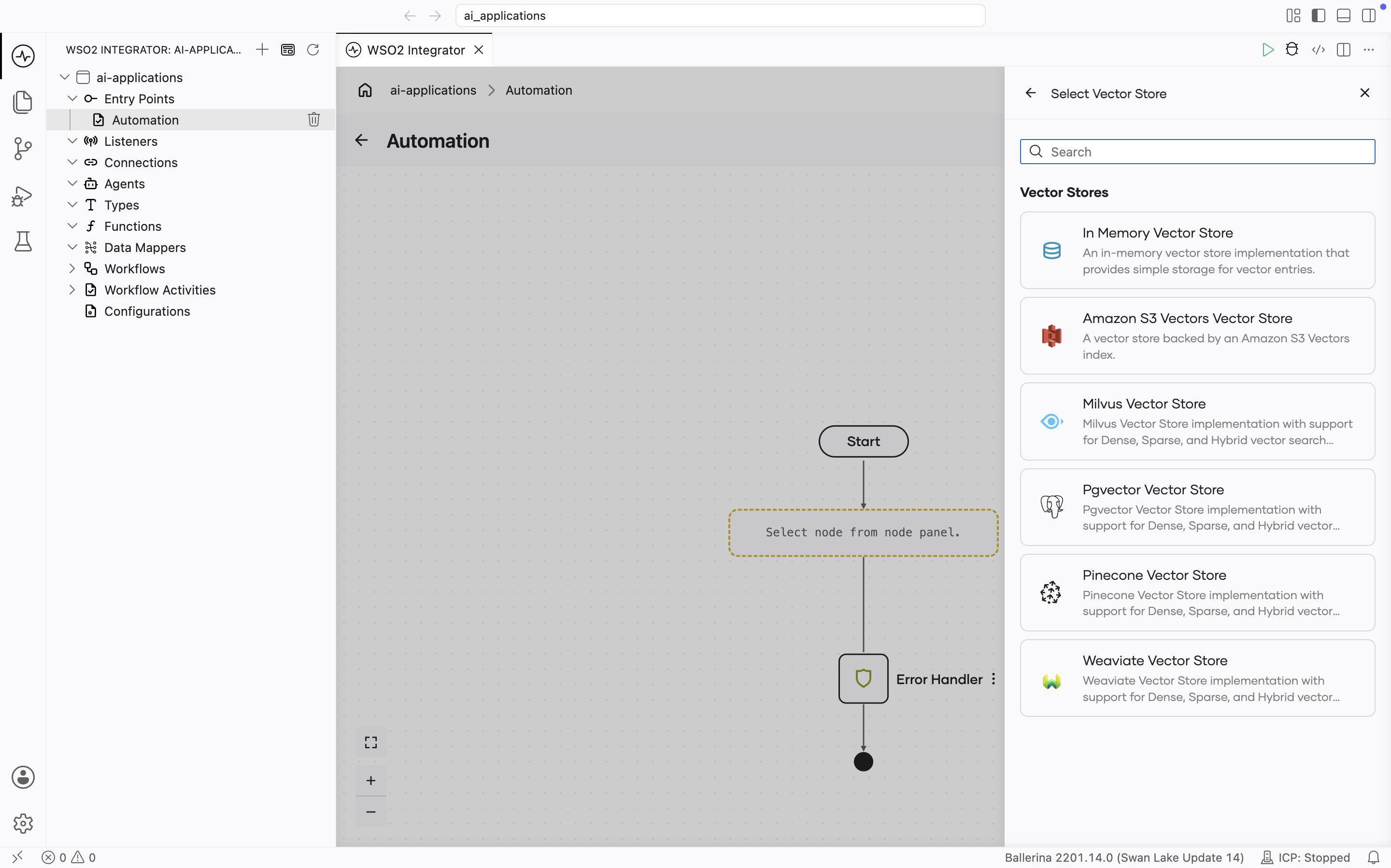This screenshot has width=1391, height=868.
Task: Toggle the primary side bar layout icon
Action: pyautogui.click(x=1318, y=15)
